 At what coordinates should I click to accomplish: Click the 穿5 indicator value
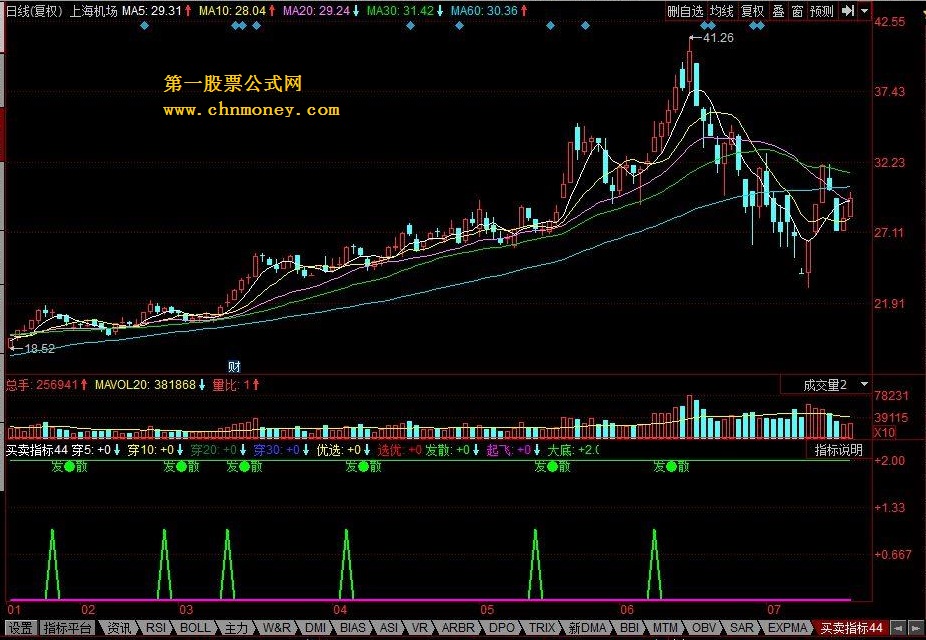point(92,450)
